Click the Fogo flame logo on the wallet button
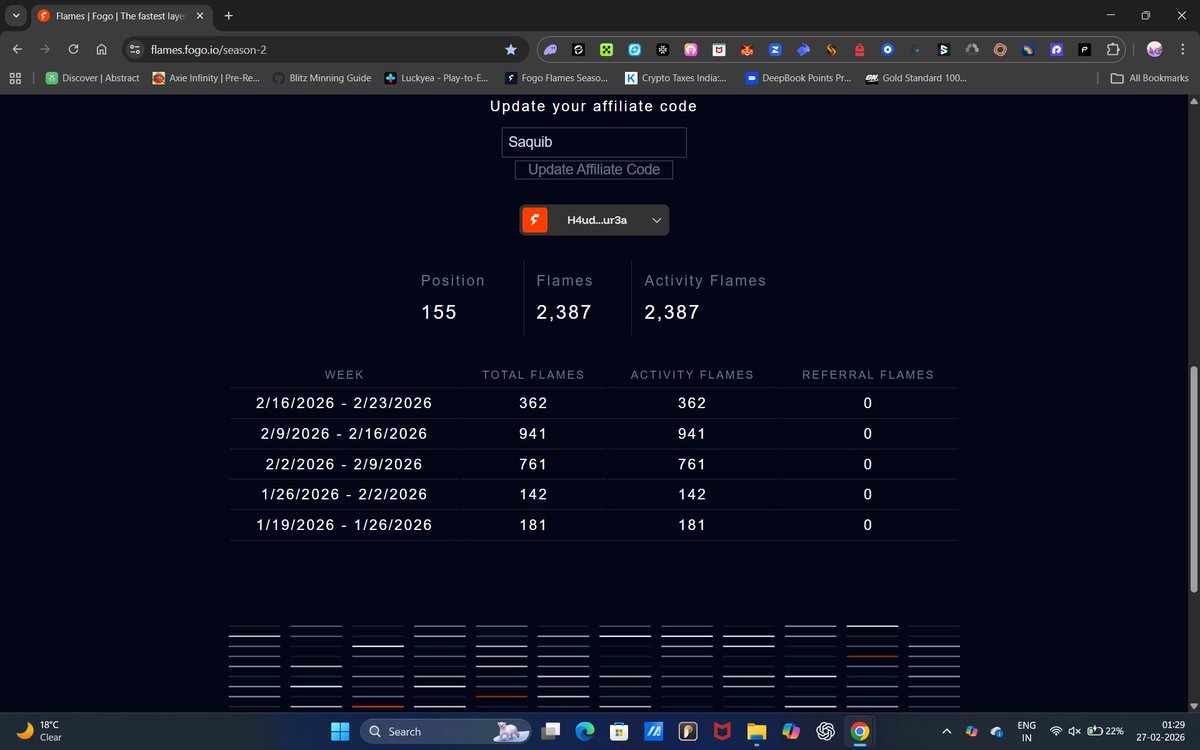The image size is (1200, 750). tap(534, 219)
